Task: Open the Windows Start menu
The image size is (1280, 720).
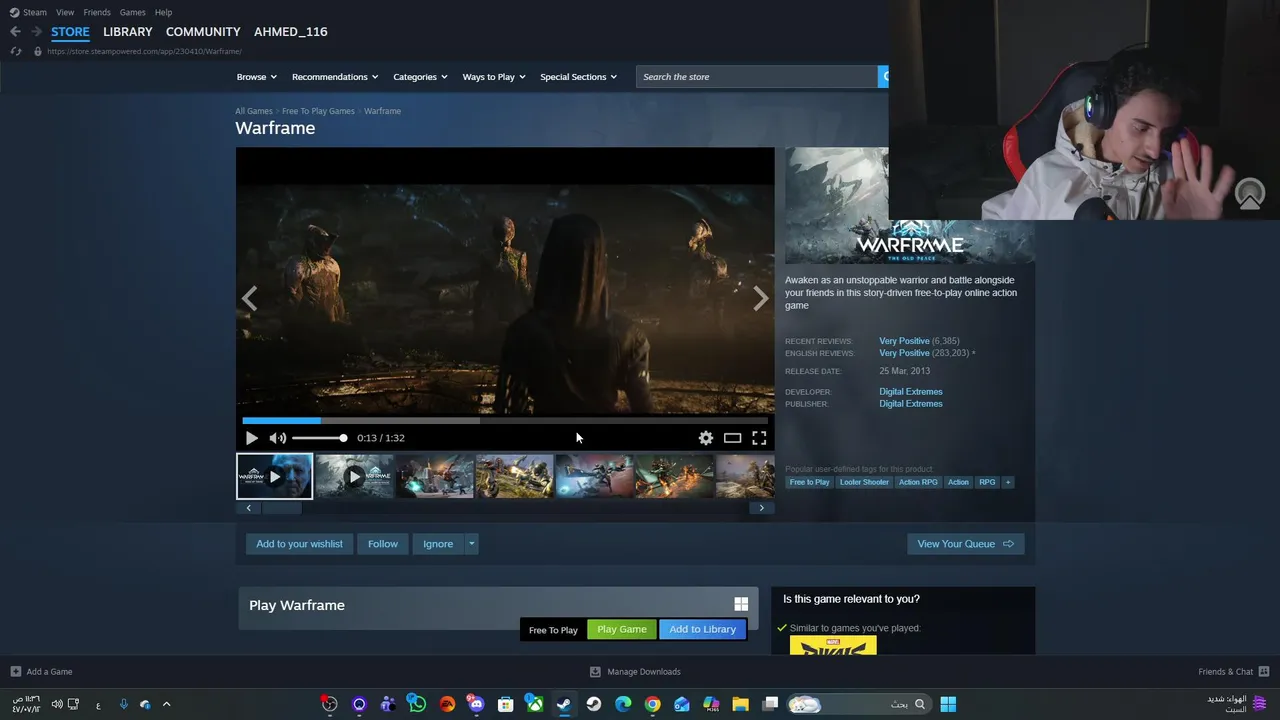Action: coord(948,704)
